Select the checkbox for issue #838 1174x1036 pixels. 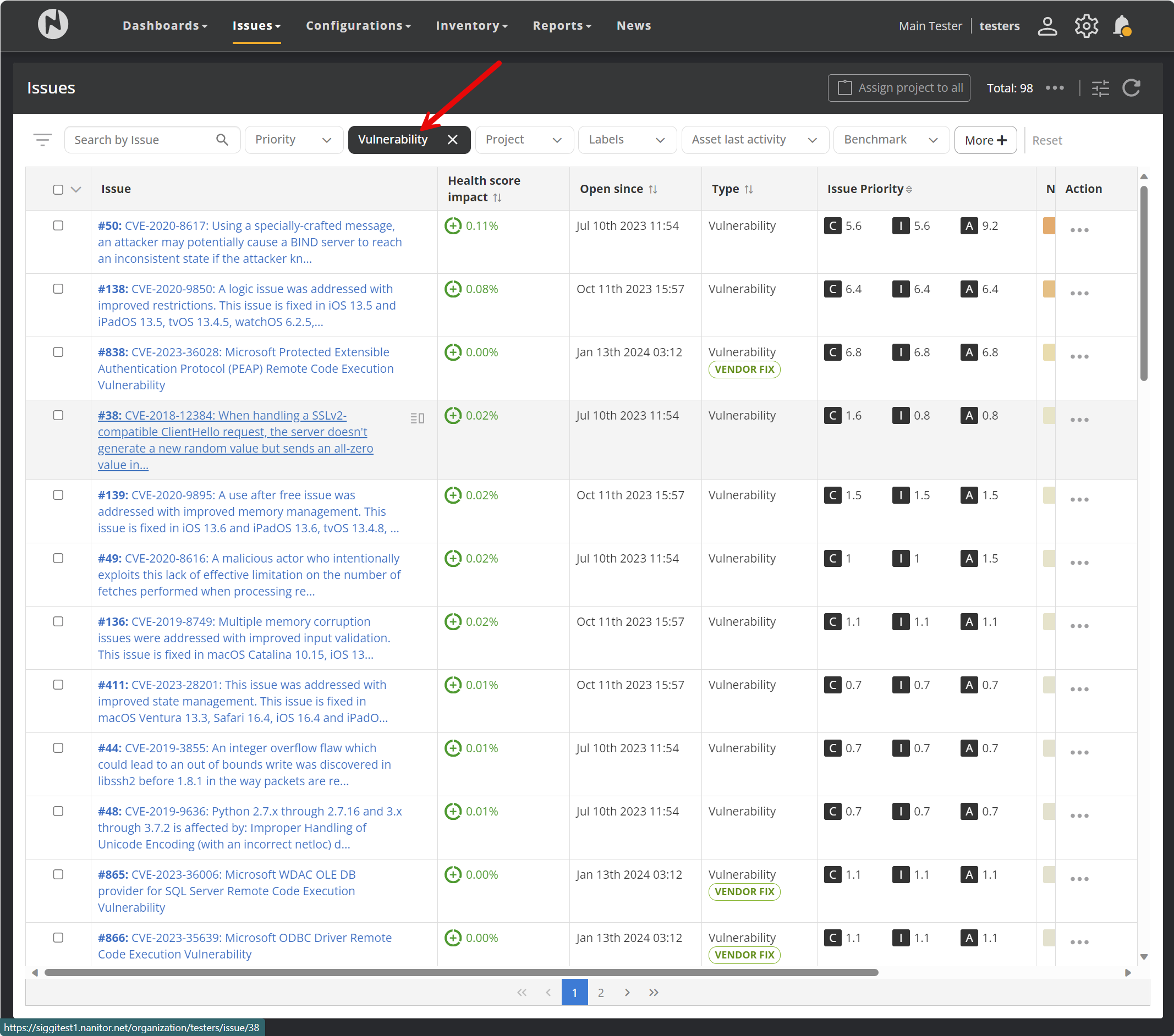[58, 352]
